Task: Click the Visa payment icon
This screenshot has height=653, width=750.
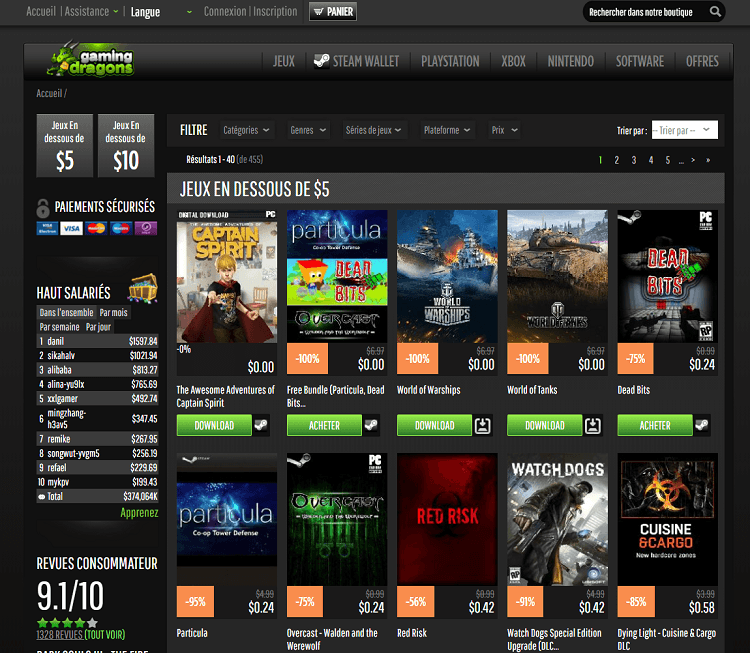Action: [72, 228]
